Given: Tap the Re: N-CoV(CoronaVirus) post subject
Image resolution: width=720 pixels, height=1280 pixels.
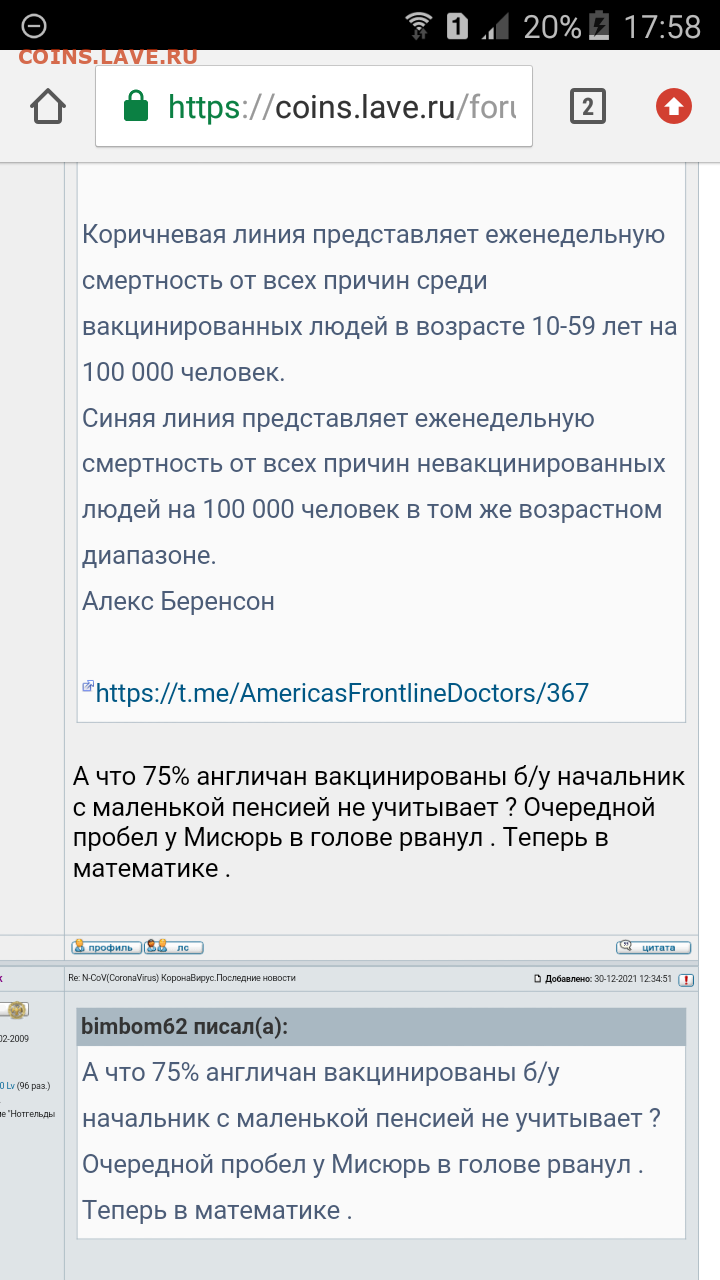Looking at the screenshot, I should (x=182, y=978).
